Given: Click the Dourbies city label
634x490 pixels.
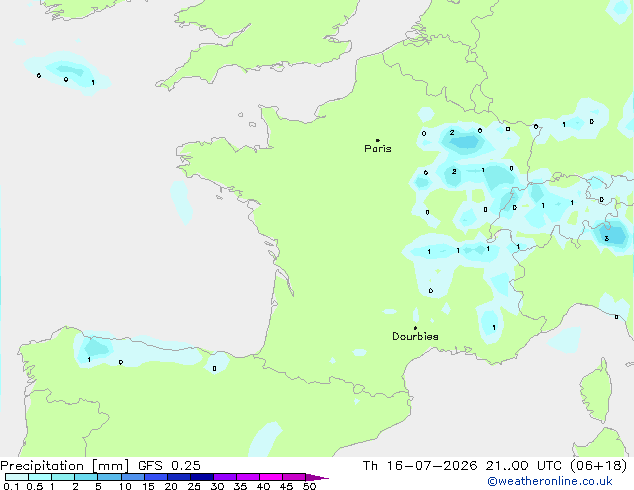Looking at the screenshot, I should (x=415, y=336).
